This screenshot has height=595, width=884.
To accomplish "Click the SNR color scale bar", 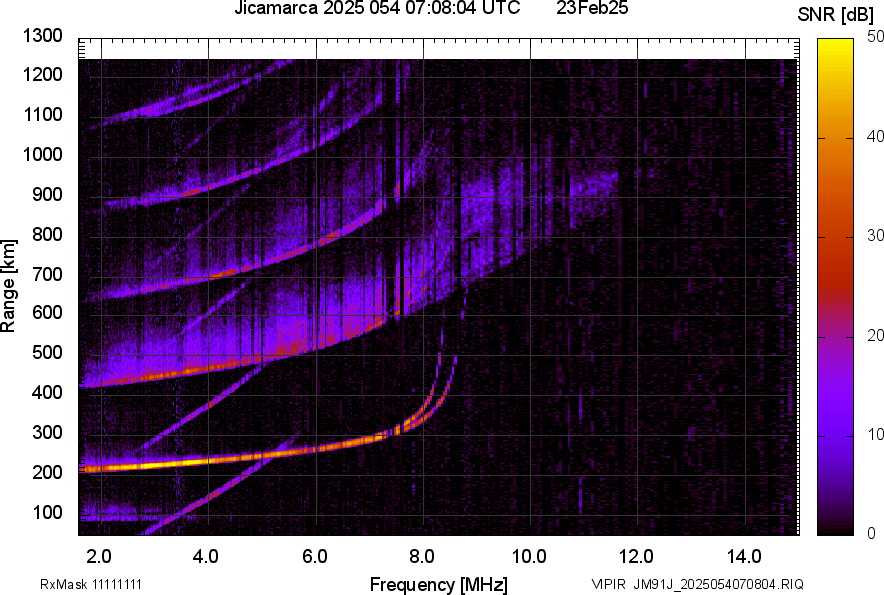I will [835, 287].
